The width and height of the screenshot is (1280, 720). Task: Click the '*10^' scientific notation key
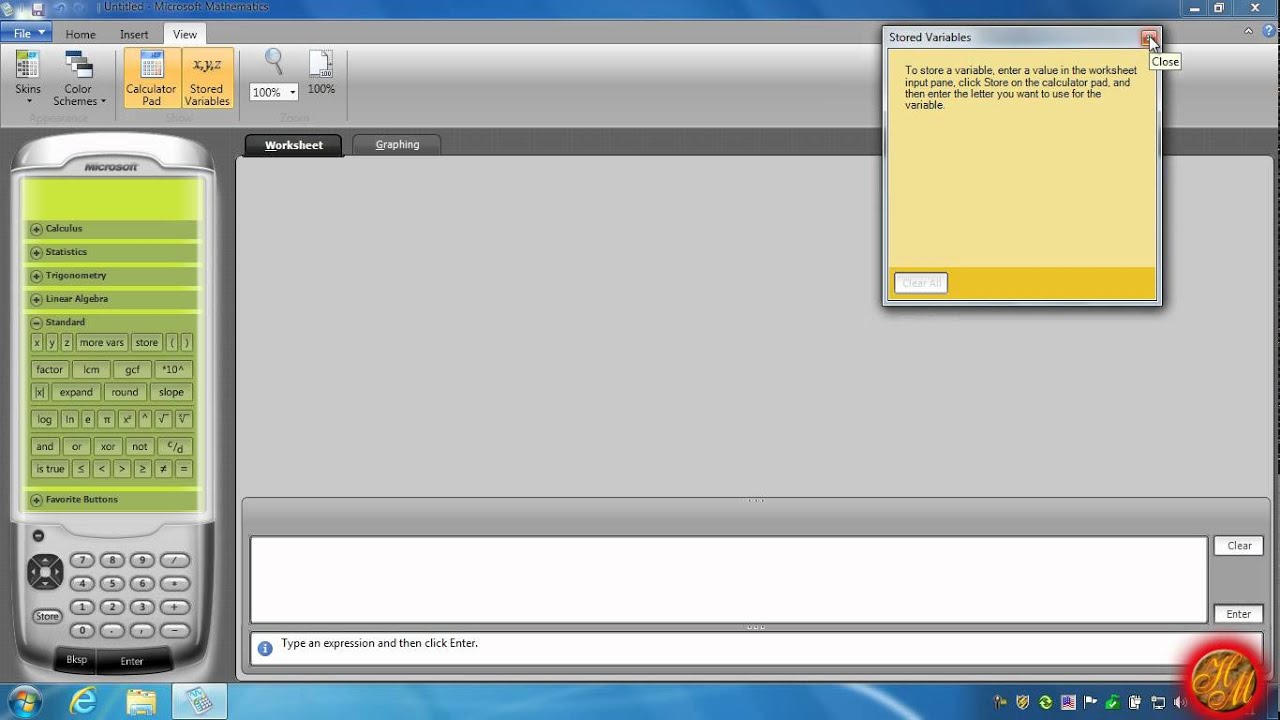click(174, 370)
